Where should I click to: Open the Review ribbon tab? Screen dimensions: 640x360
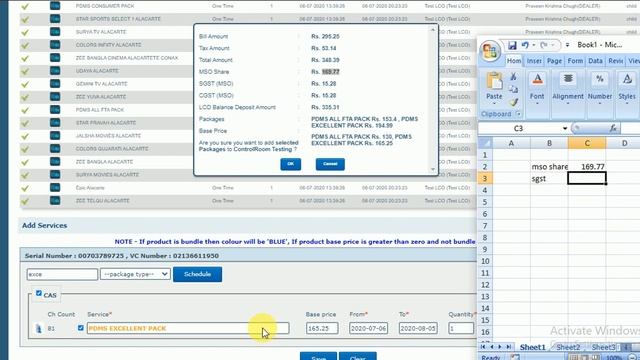[x=616, y=61]
